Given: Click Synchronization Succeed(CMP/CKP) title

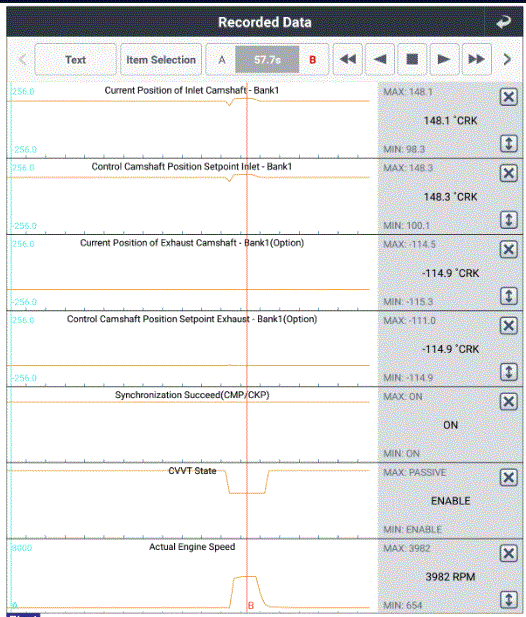Looking at the screenshot, I should click(192, 395).
